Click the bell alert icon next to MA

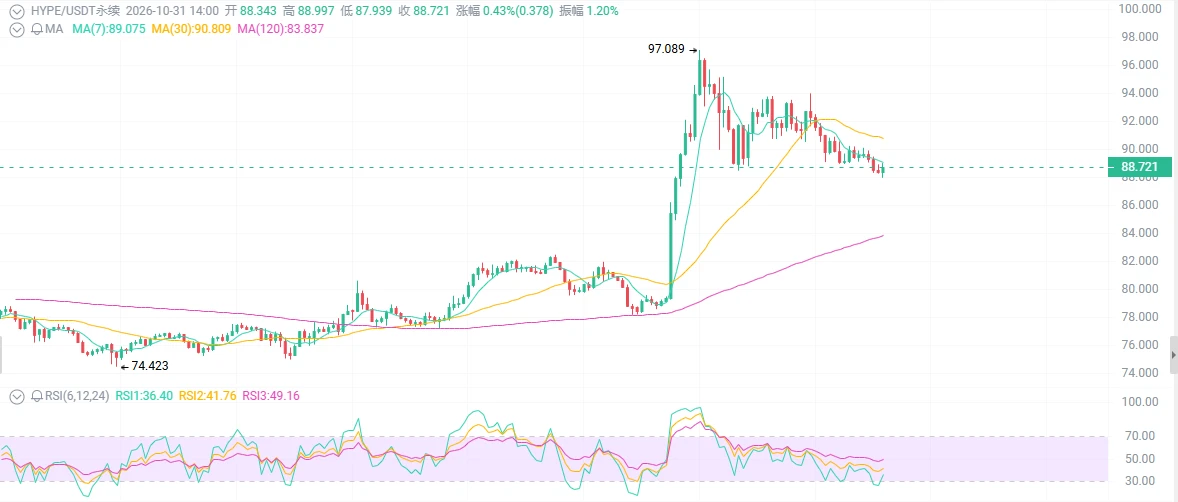(36, 29)
